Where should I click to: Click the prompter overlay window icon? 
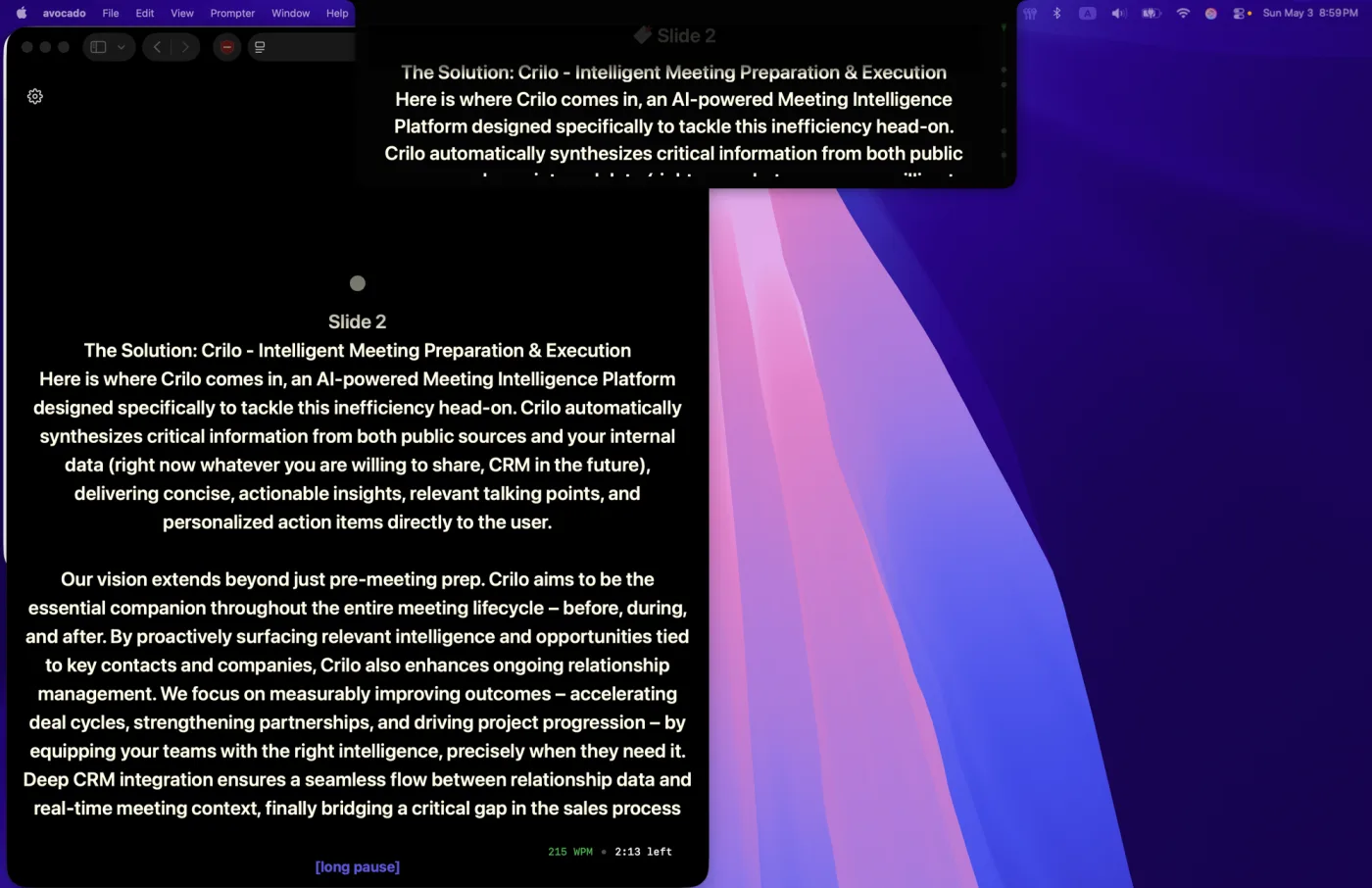[x=260, y=47]
